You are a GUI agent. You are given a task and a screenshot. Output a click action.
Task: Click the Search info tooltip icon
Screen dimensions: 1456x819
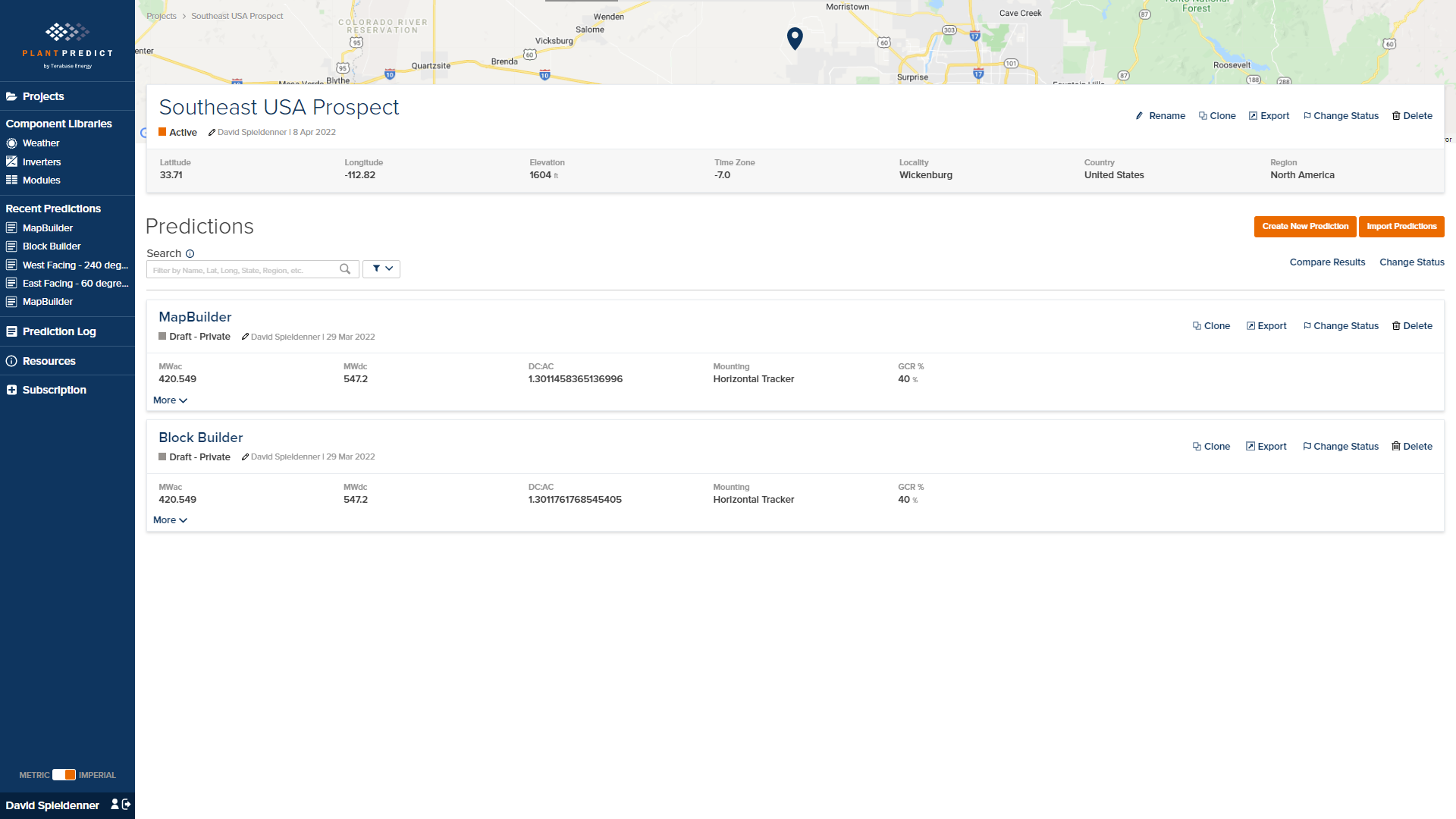pyautogui.click(x=190, y=254)
